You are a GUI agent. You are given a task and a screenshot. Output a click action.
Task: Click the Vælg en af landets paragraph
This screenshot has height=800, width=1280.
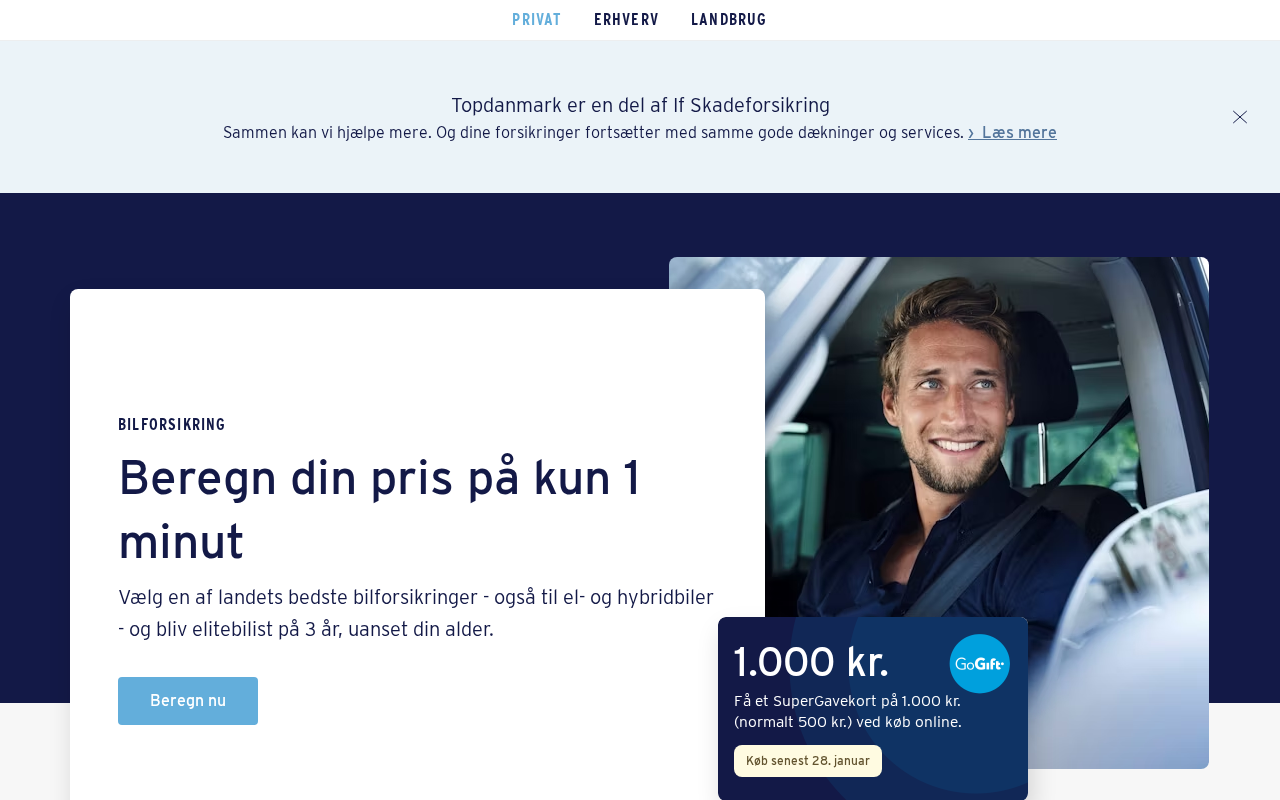click(x=416, y=614)
